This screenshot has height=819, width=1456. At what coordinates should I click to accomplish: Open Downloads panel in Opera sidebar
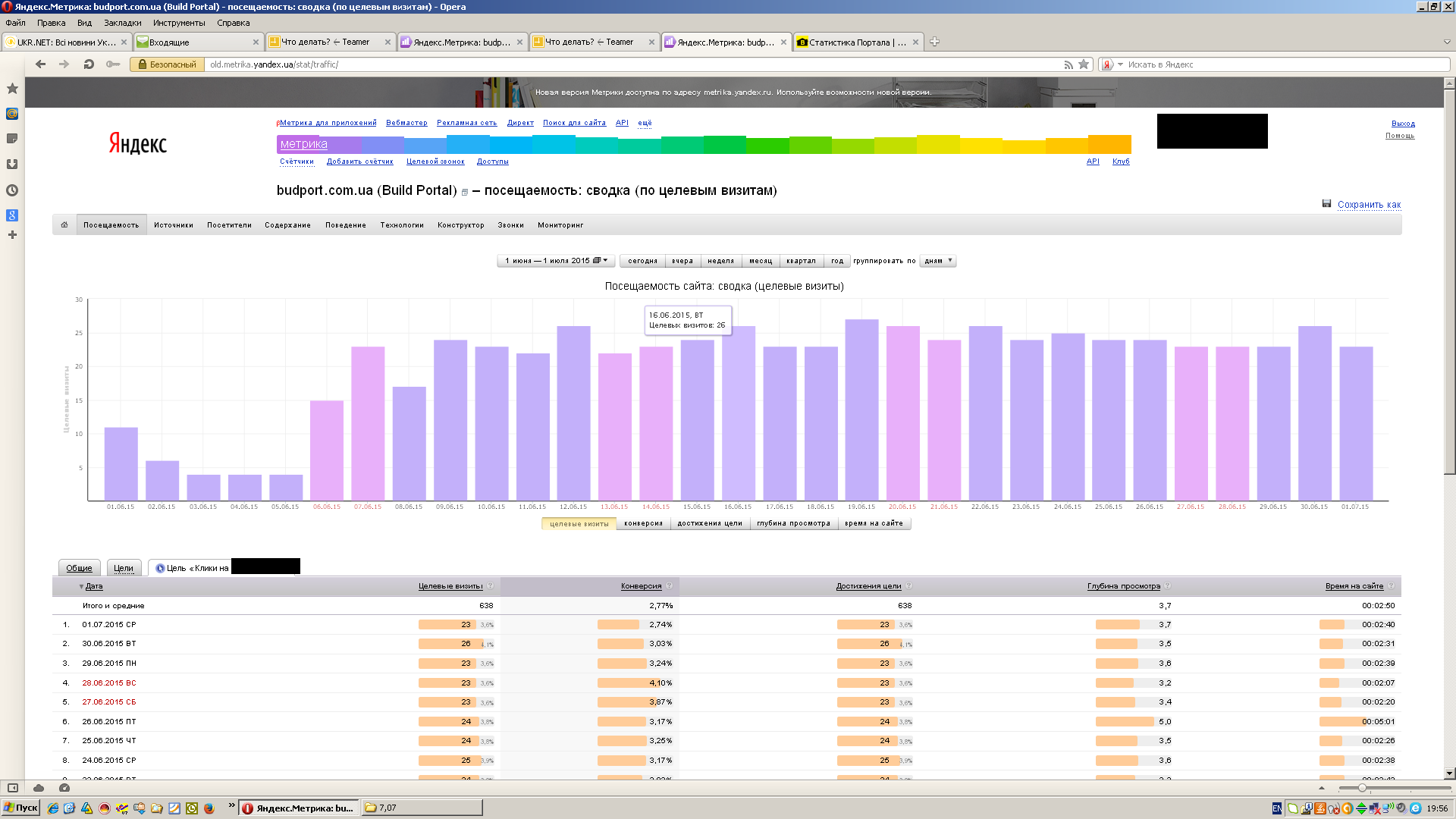tap(12, 164)
